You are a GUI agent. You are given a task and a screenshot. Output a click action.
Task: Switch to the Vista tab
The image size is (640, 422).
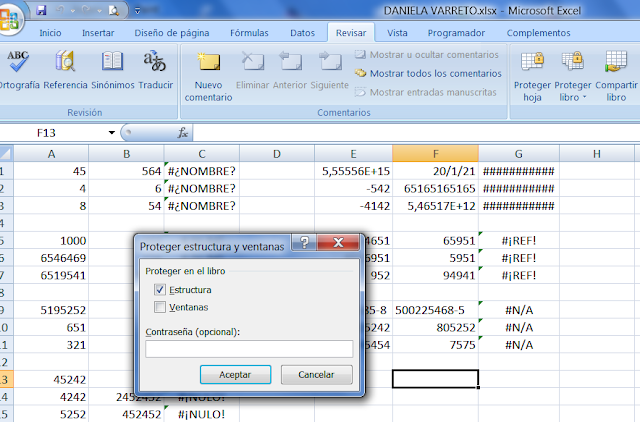pos(397,33)
